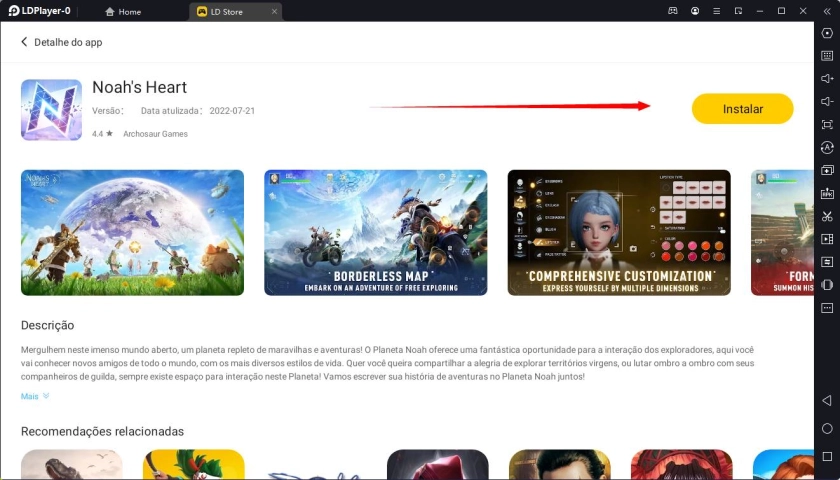840x480 pixels.
Task: Open the keyboard mapping sidebar icon
Action: 827,56
